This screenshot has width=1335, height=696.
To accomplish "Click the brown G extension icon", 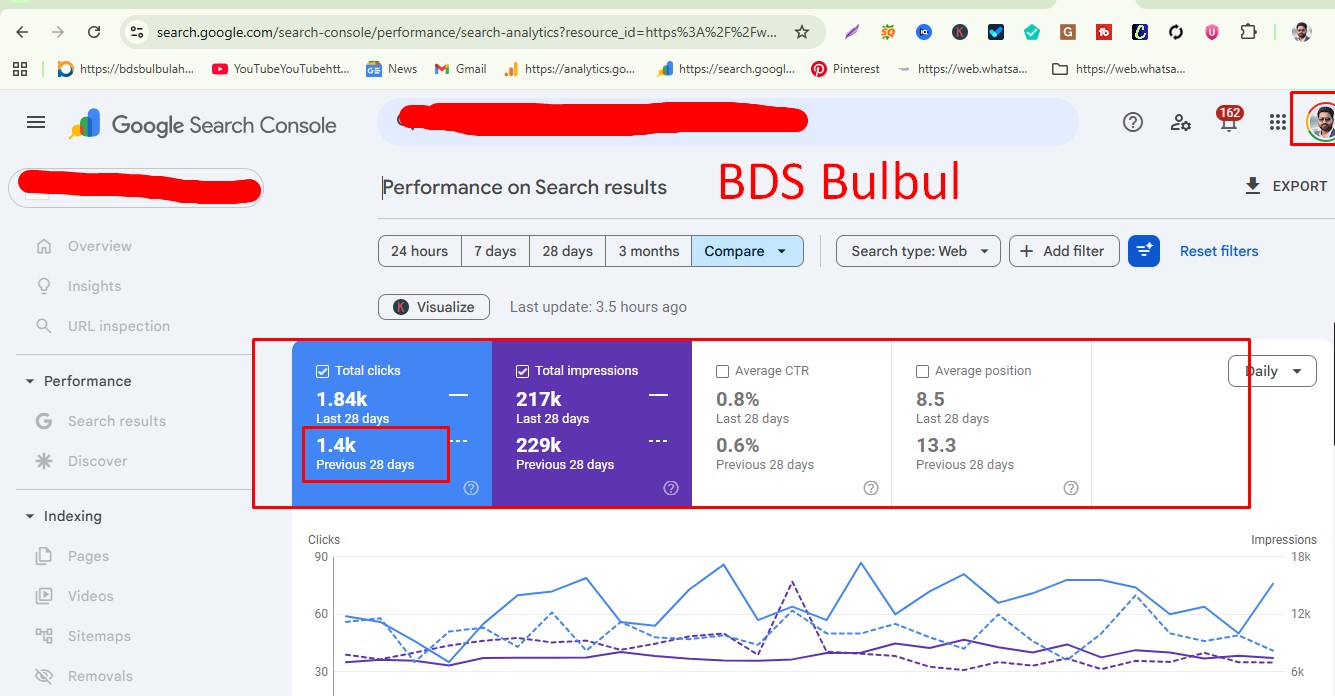I will pyautogui.click(x=1068, y=32).
